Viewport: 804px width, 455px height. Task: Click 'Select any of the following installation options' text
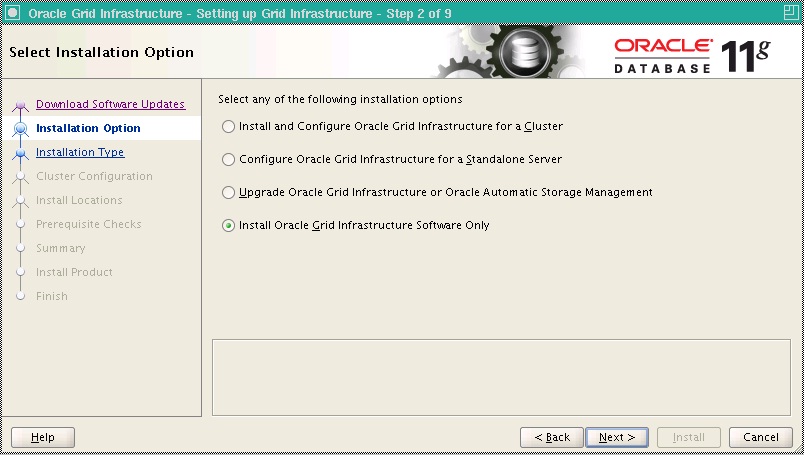[x=340, y=100]
